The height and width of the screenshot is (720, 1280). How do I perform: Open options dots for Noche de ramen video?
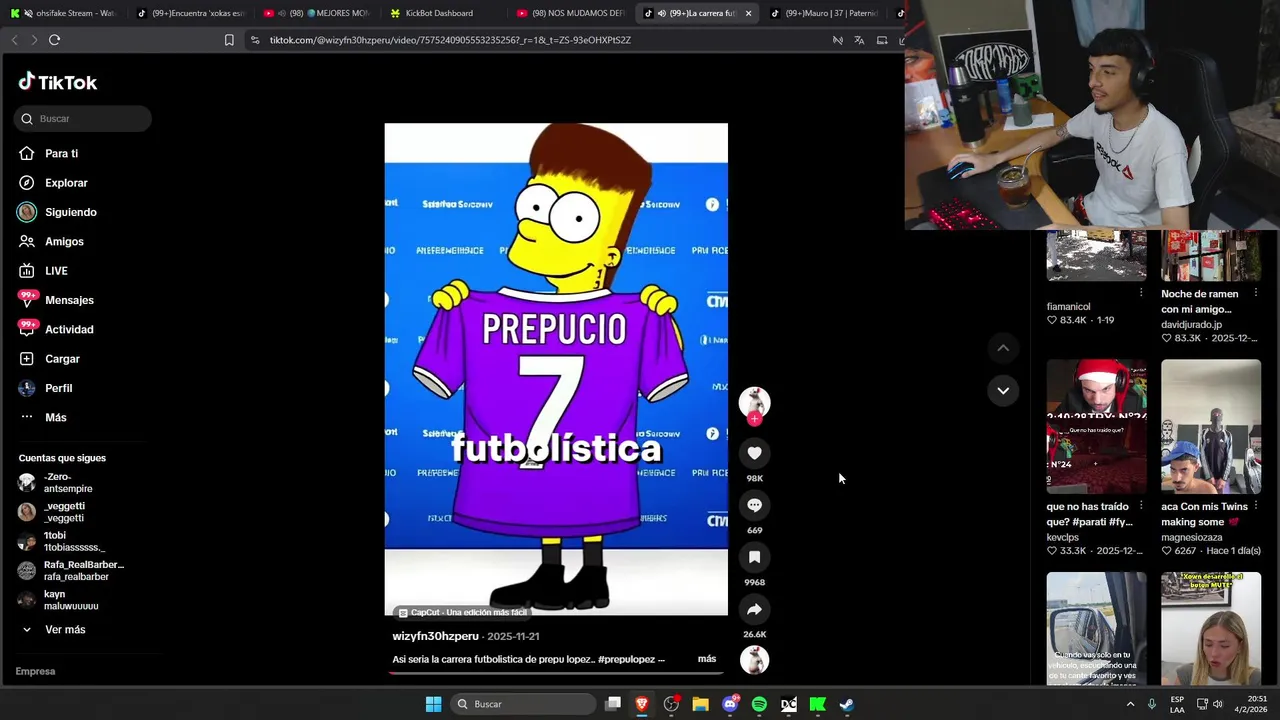tap(1255, 293)
